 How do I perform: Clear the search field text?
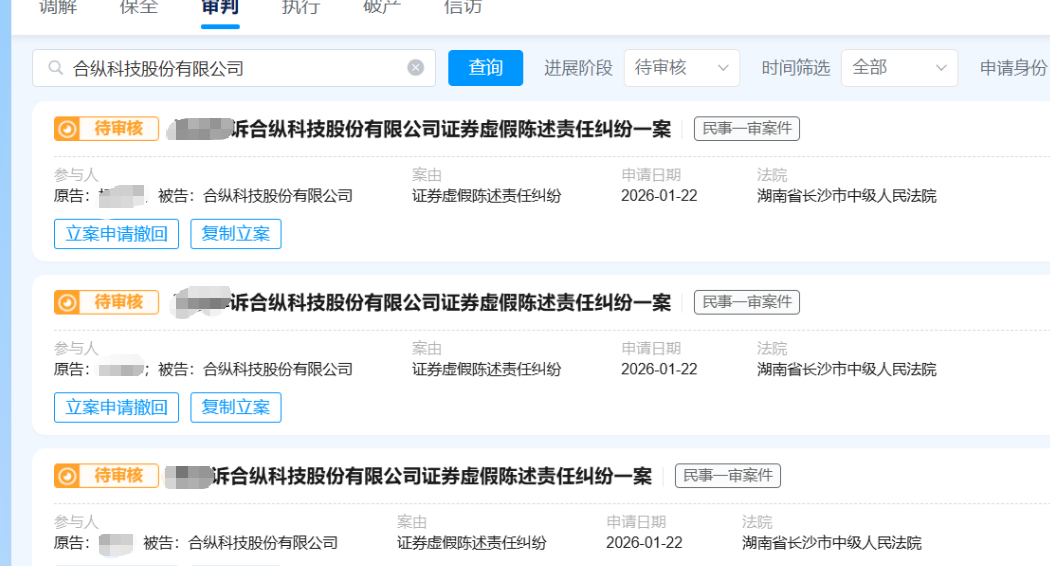coord(416,68)
